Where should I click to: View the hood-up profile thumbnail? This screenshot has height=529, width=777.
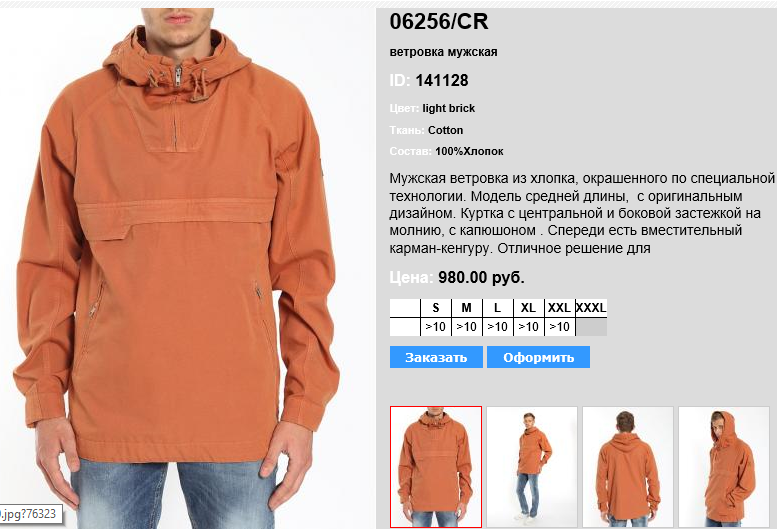(x=724, y=467)
